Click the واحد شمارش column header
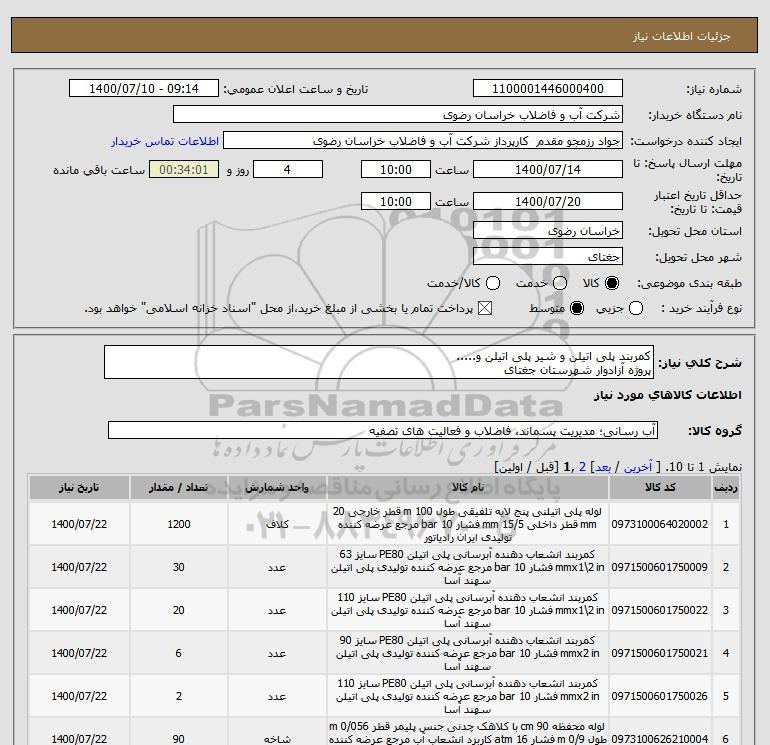Viewport: 770px width, 745px height. [277, 487]
